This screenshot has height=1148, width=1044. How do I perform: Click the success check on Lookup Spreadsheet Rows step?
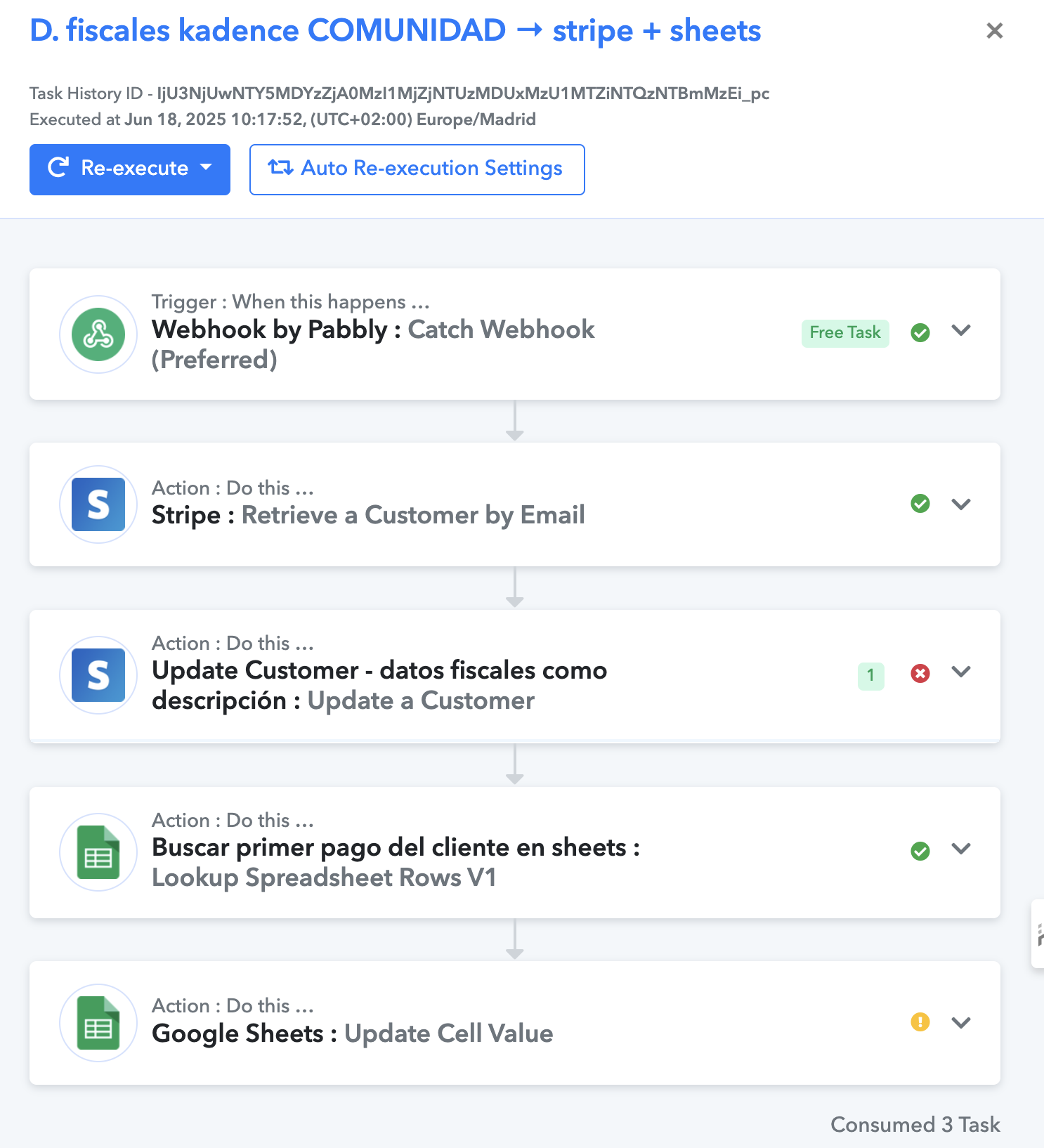[x=920, y=851]
